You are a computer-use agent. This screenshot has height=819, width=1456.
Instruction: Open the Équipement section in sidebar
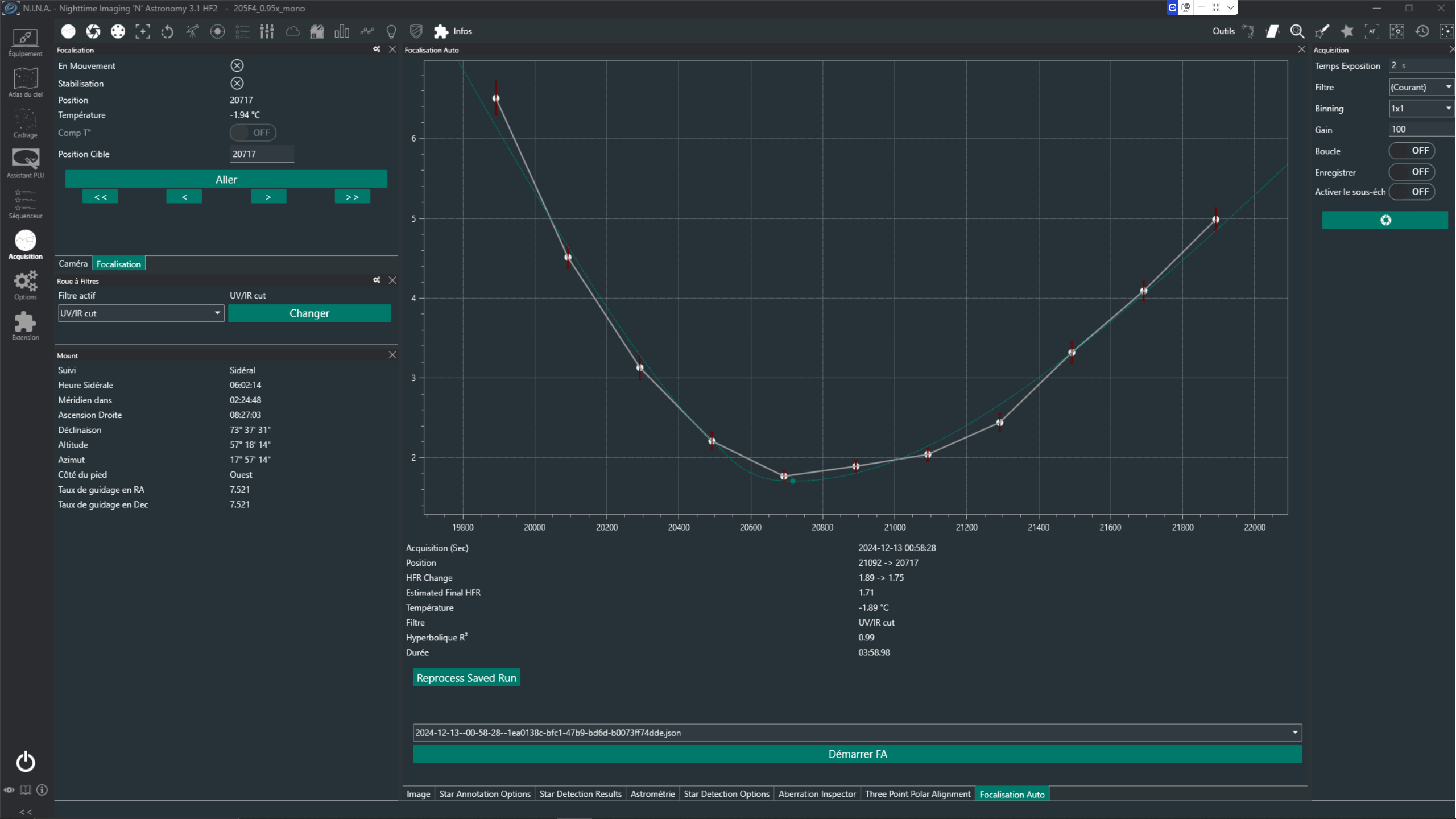coord(25,43)
